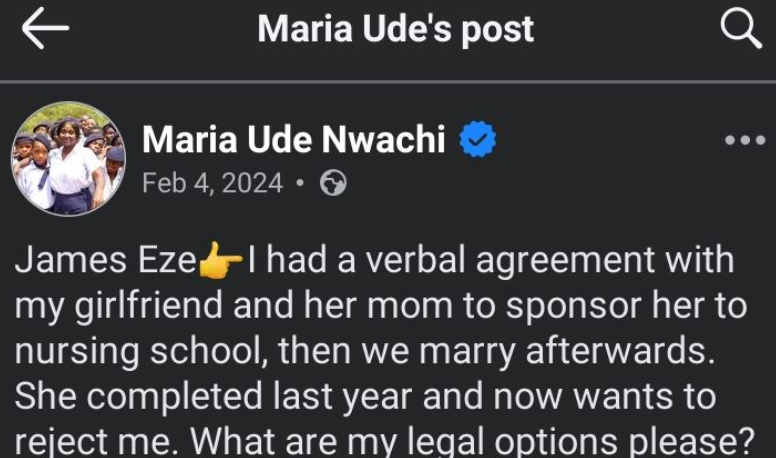Open the Maria Ude Nwachi profile name
The image size is (776, 458).
(x=294, y=140)
